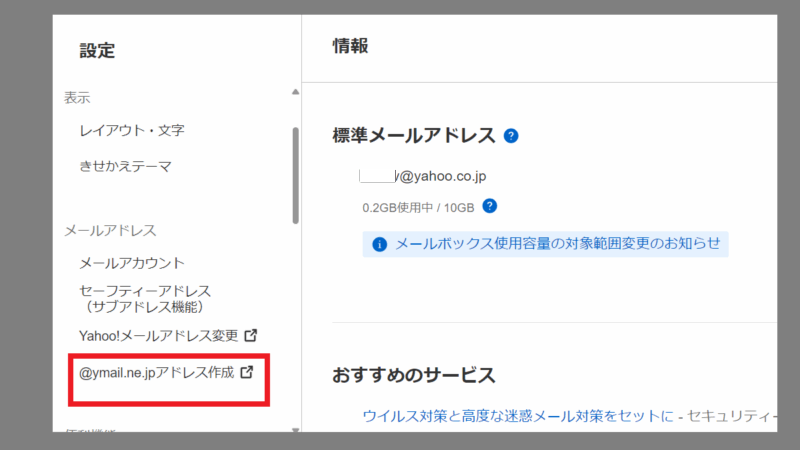Click external link icon beside Yahoo!メールアドレス変更

click(x=251, y=335)
